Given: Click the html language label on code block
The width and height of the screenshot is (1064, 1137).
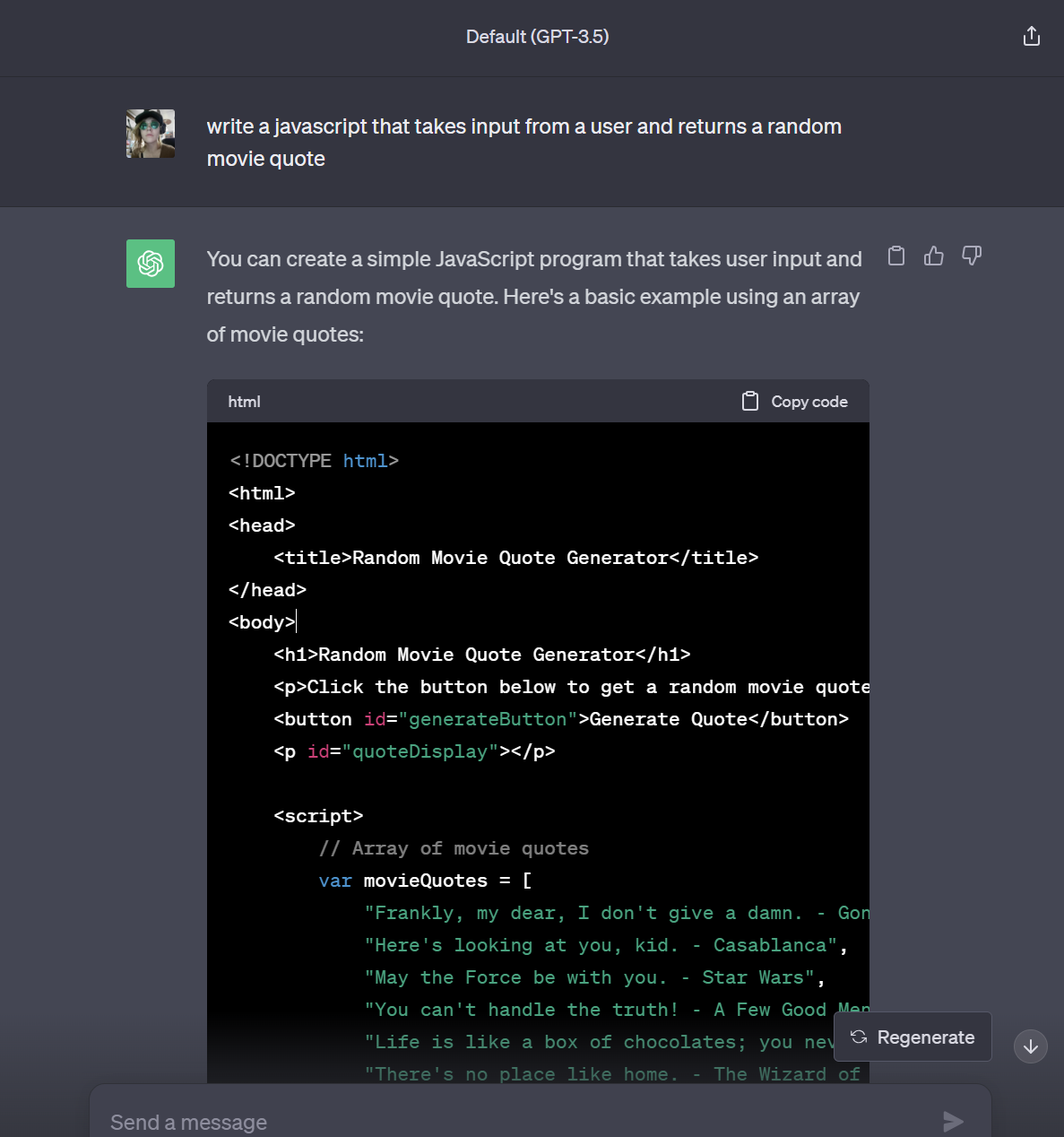Looking at the screenshot, I should 244,402.
